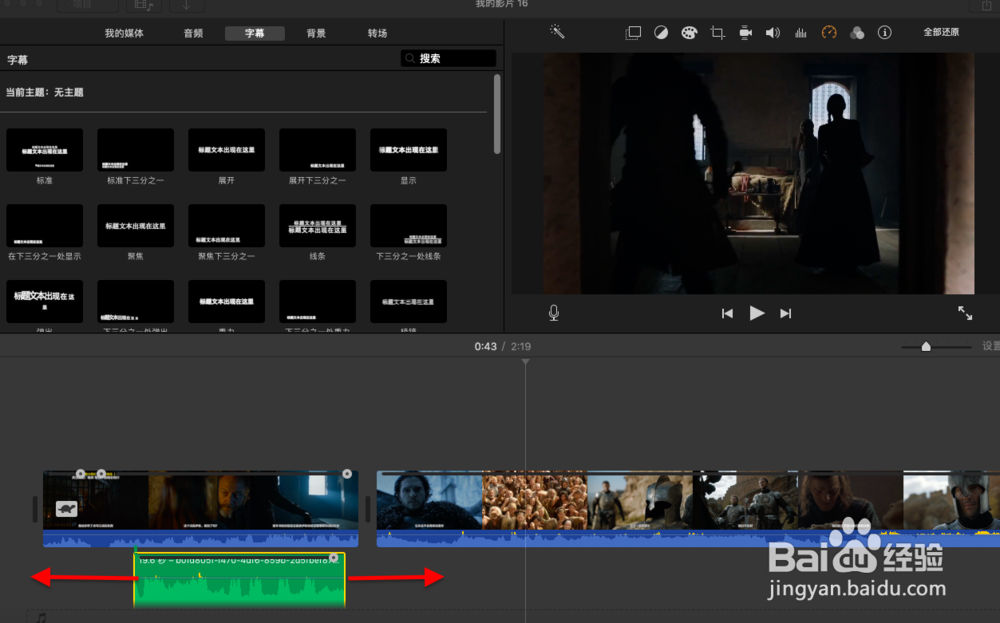The width and height of the screenshot is (1000, 623).
Task: Open the noise reduction equalizer icon
Action: [x=800, y=33]
